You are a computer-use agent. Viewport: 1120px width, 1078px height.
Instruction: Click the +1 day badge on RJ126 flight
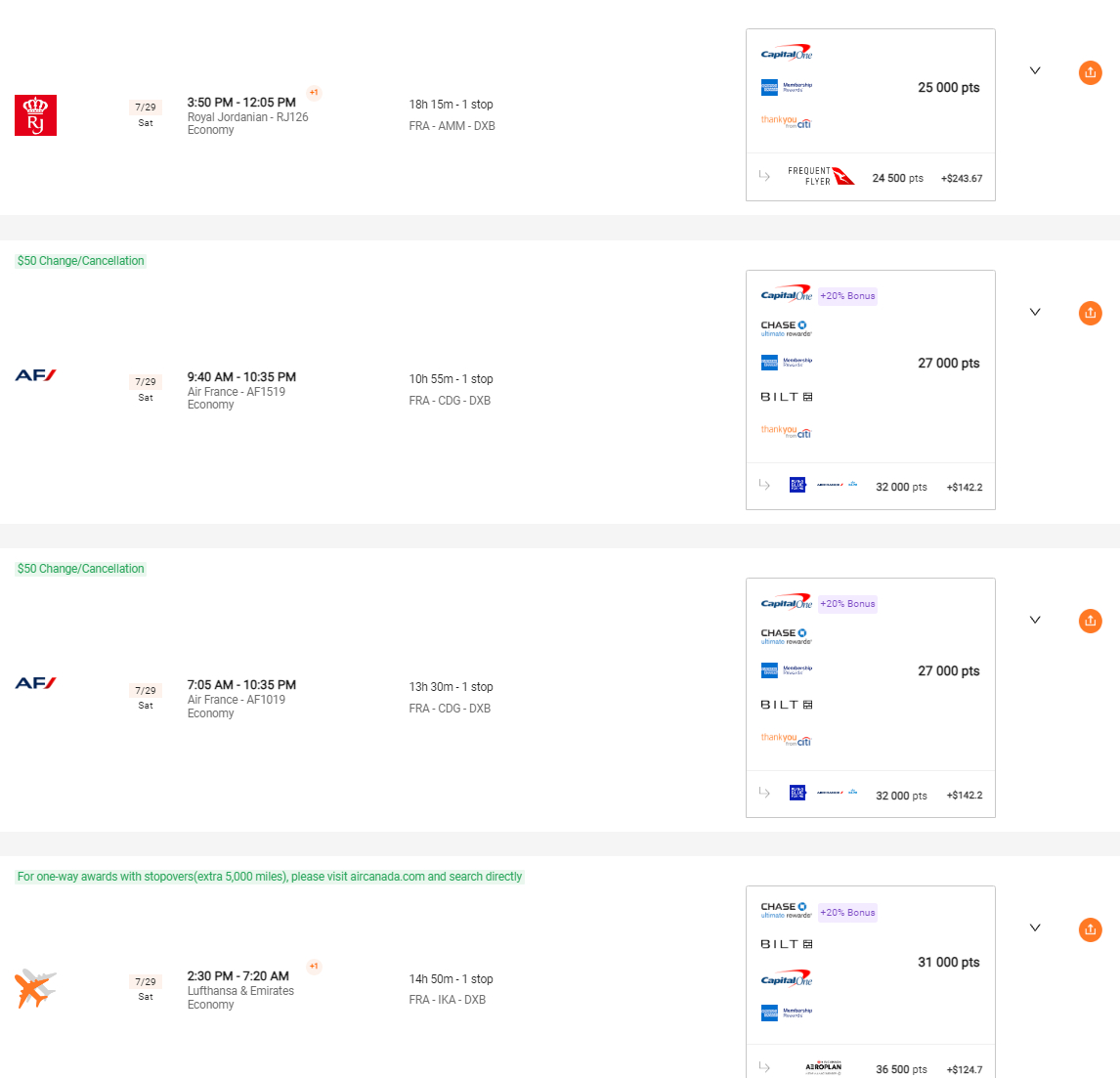(314, 92)
